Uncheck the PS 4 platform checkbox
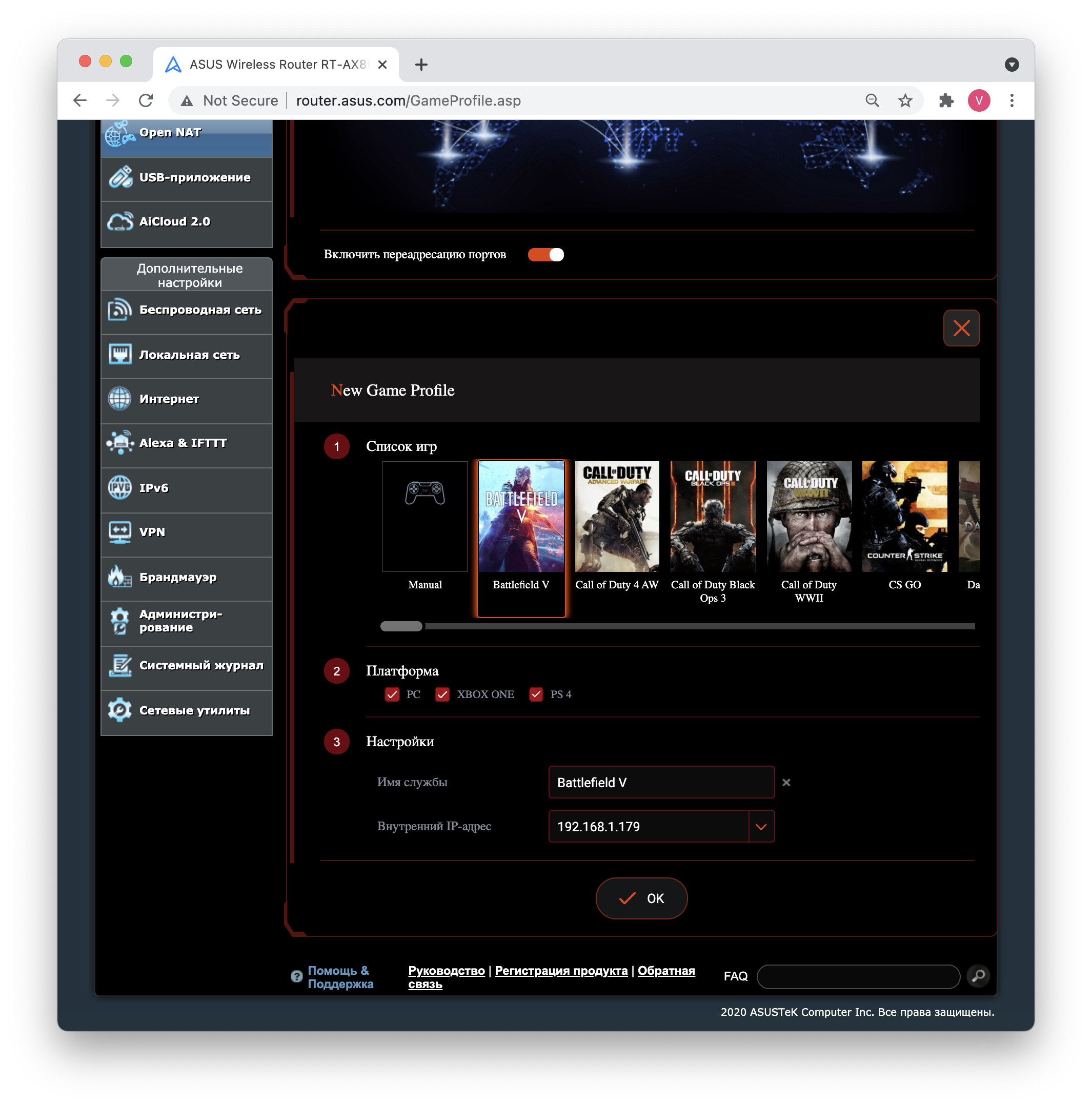Screen dimensions: 1092x1107 click(536, 694)
